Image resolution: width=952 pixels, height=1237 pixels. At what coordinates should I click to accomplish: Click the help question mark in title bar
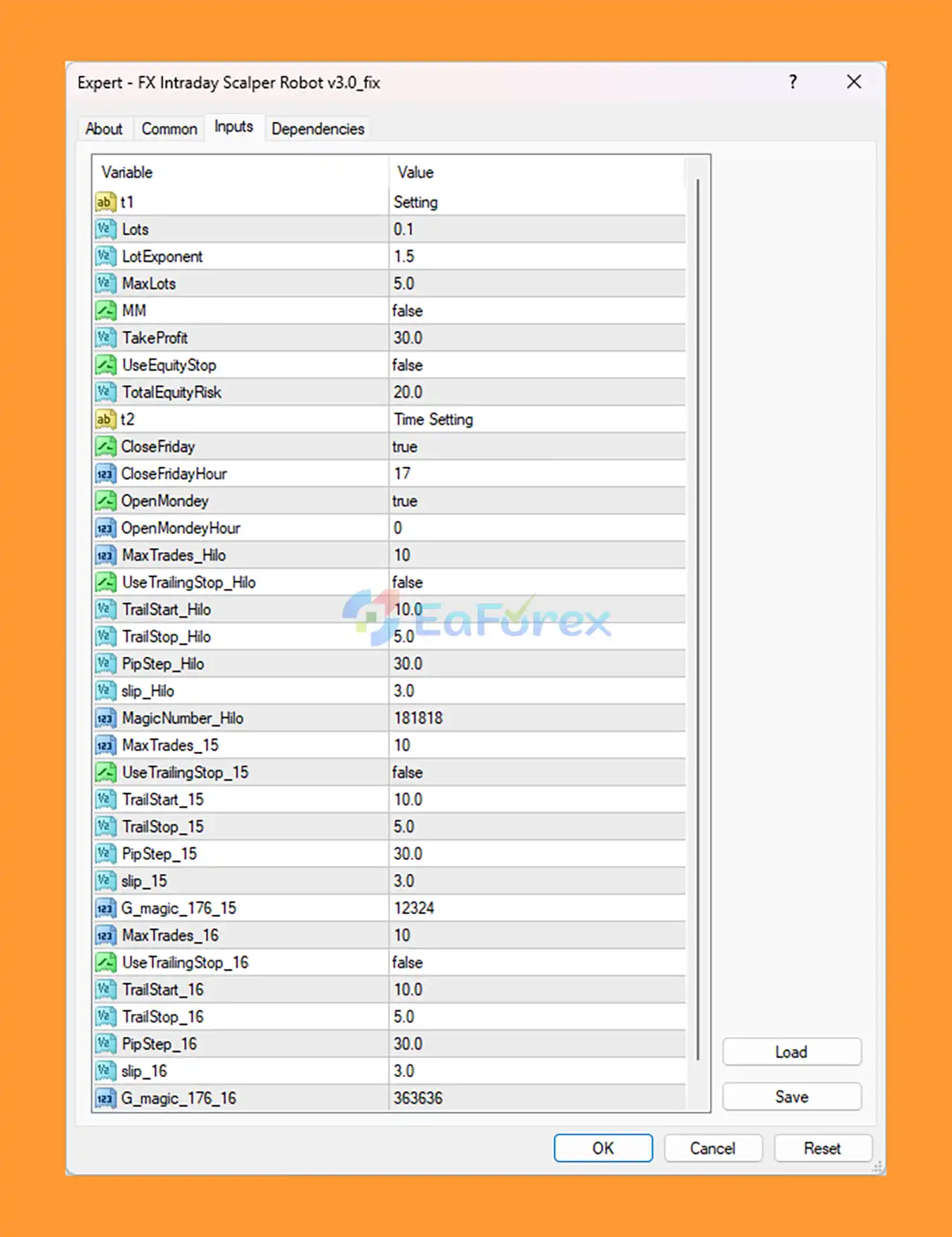click(793, 82)
